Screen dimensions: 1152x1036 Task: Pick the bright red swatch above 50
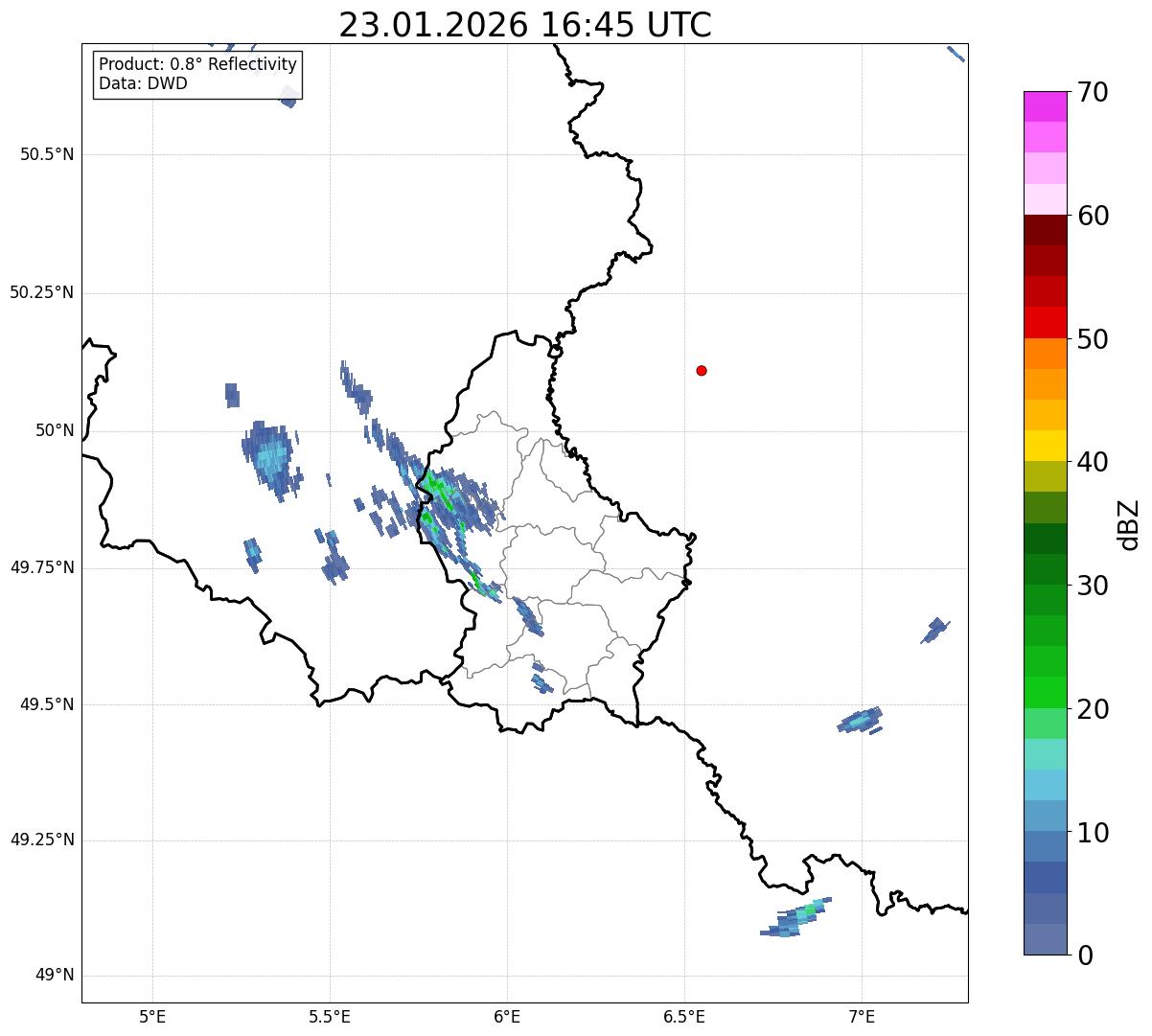pos(1045,323)
